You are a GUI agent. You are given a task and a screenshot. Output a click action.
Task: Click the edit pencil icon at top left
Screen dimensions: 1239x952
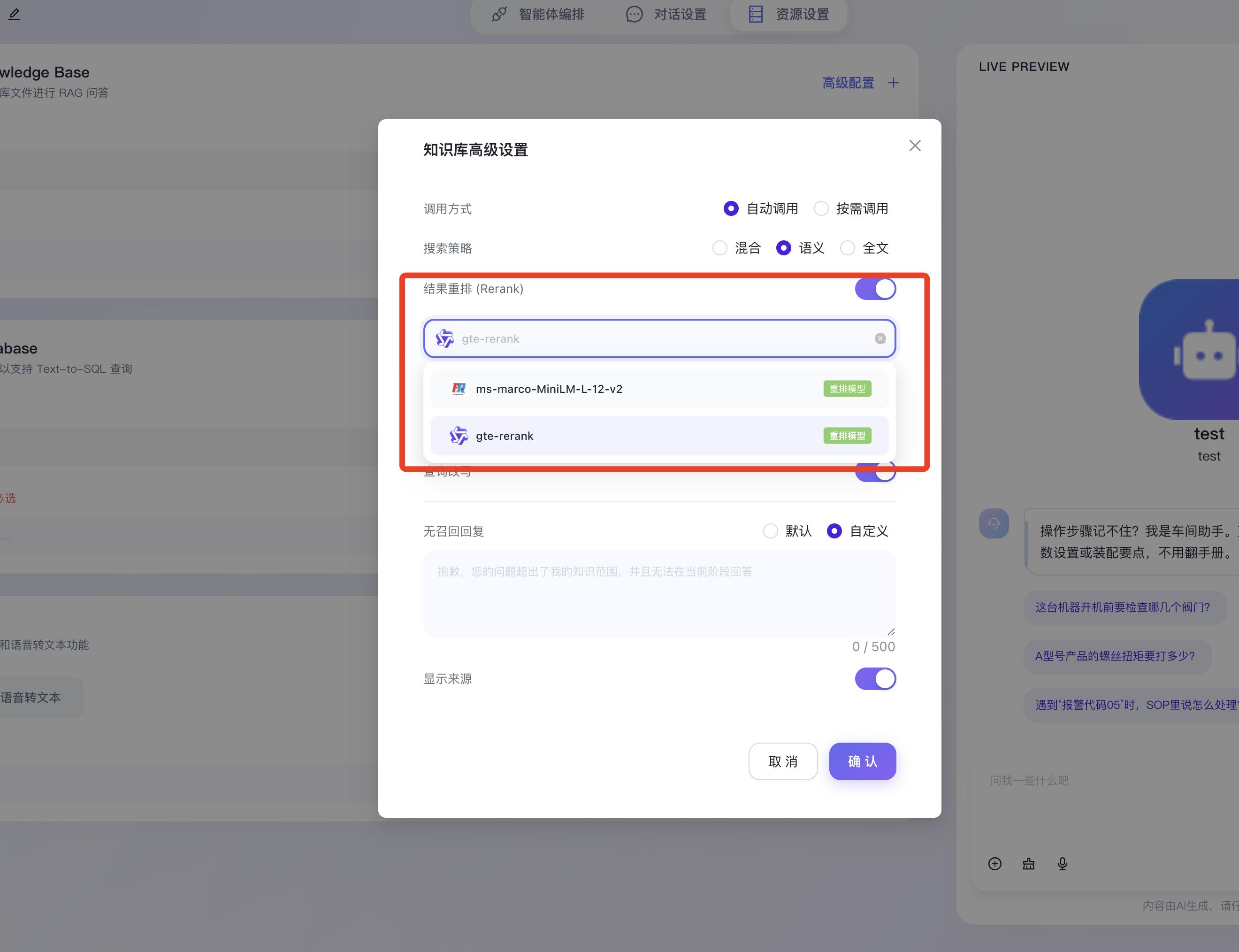click(14, 14)
